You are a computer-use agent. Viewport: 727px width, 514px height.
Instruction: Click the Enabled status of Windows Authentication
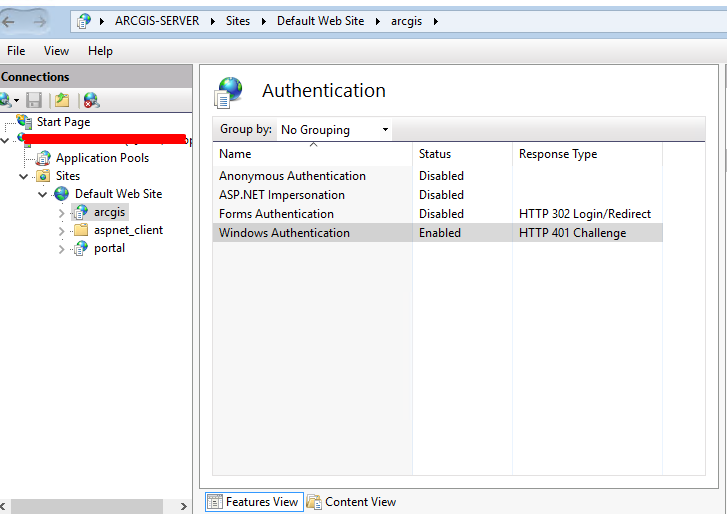pyautogui.click(x=440, y=233)
